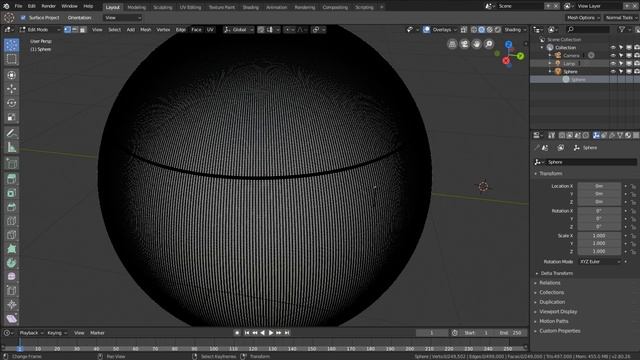The width and height of the screenshot is (640, 360).
Task: Hide the Sphere object via eye icon
Action: [x=613, y=71]
